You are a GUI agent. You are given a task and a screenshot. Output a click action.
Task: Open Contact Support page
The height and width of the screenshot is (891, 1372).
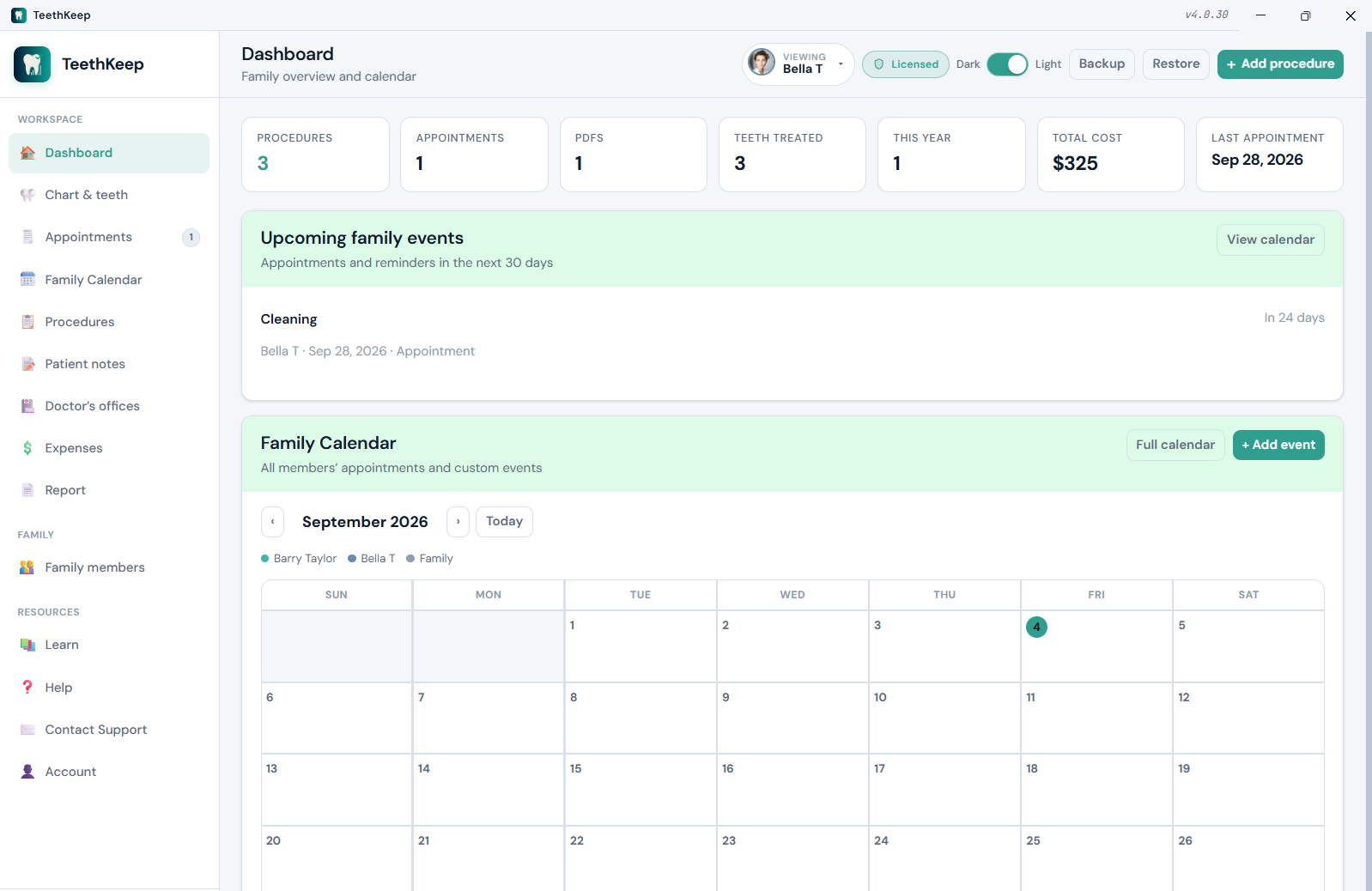[x=109, y=730]
